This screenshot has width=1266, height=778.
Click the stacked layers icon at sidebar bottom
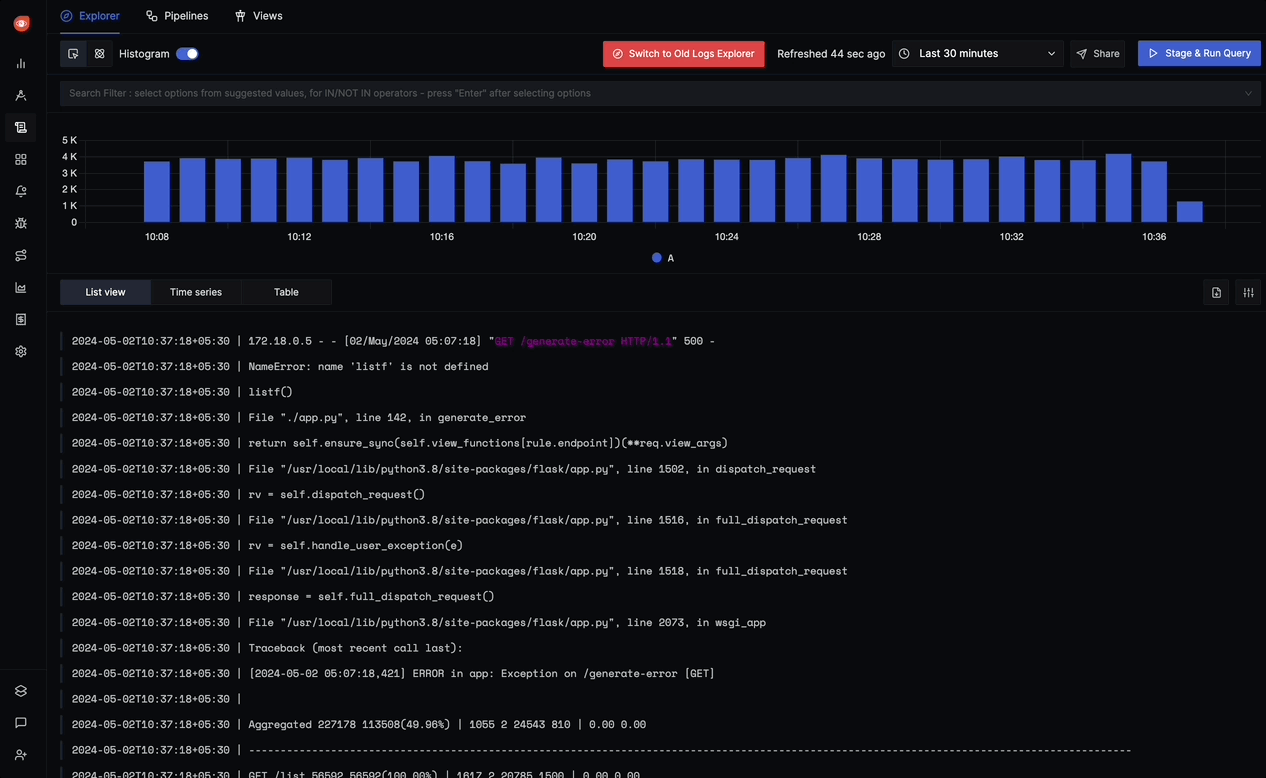click(x=21, y=691)
